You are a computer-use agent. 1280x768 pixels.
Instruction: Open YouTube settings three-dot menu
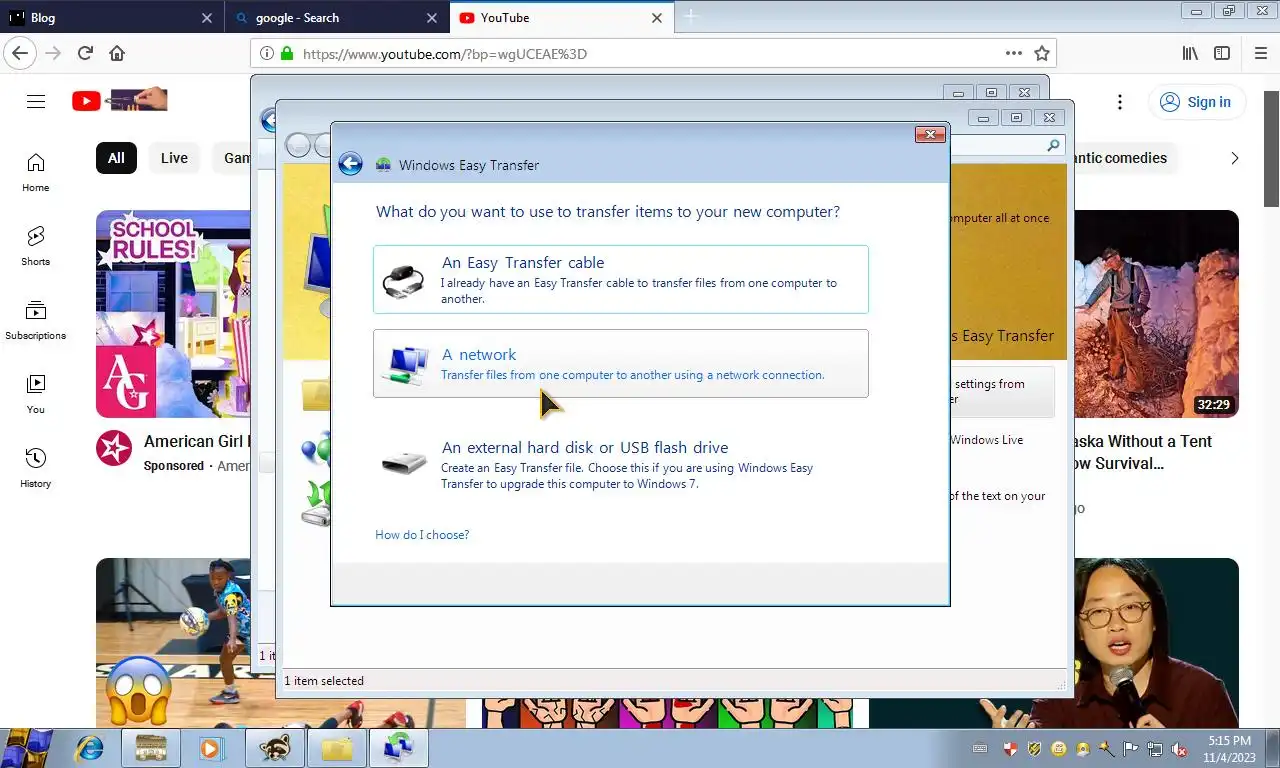[x=1120, y=102]
